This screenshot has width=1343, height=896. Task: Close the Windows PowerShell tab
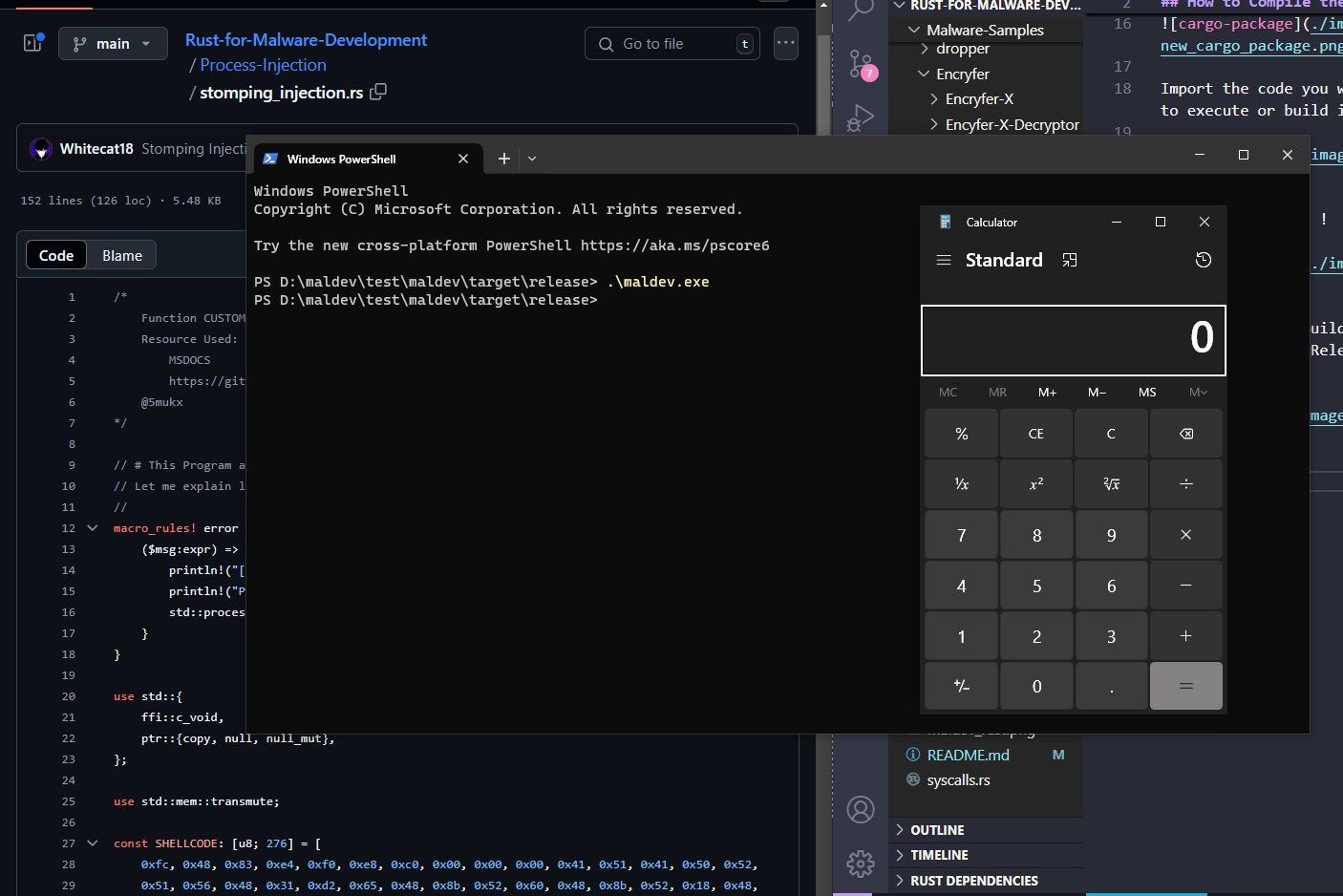[463, 159]
